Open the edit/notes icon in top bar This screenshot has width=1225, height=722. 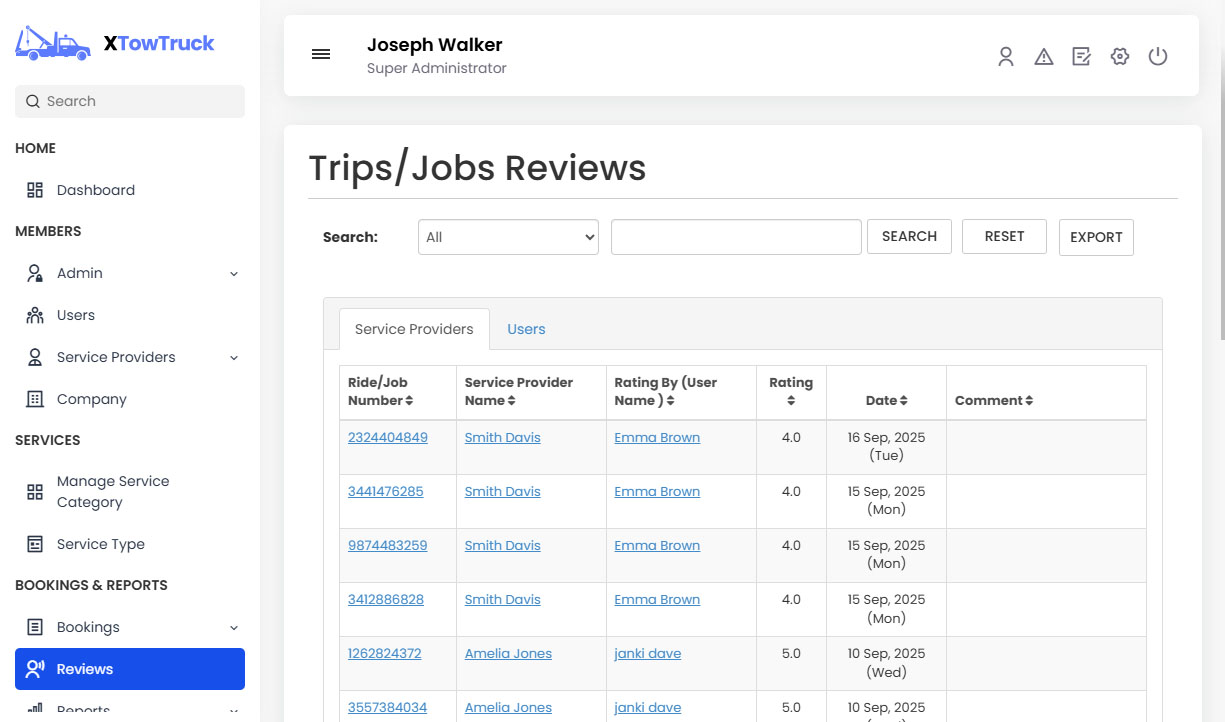click(1081, 57)
